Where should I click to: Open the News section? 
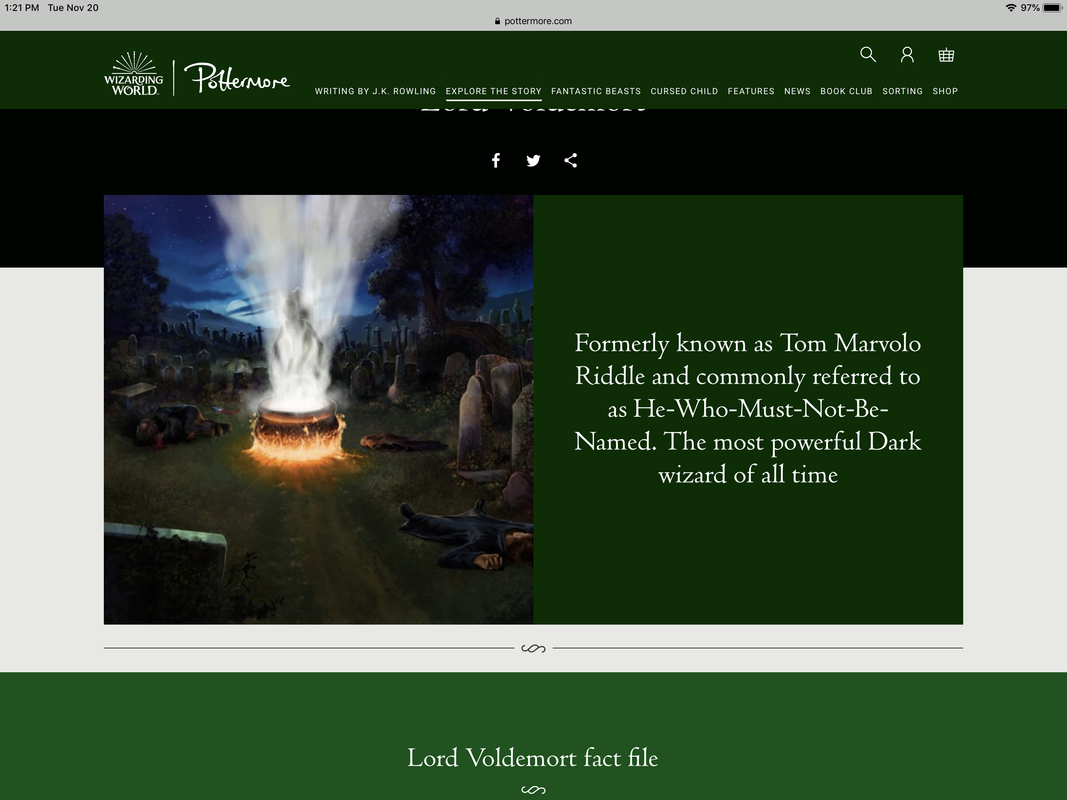tap(797, 91)
